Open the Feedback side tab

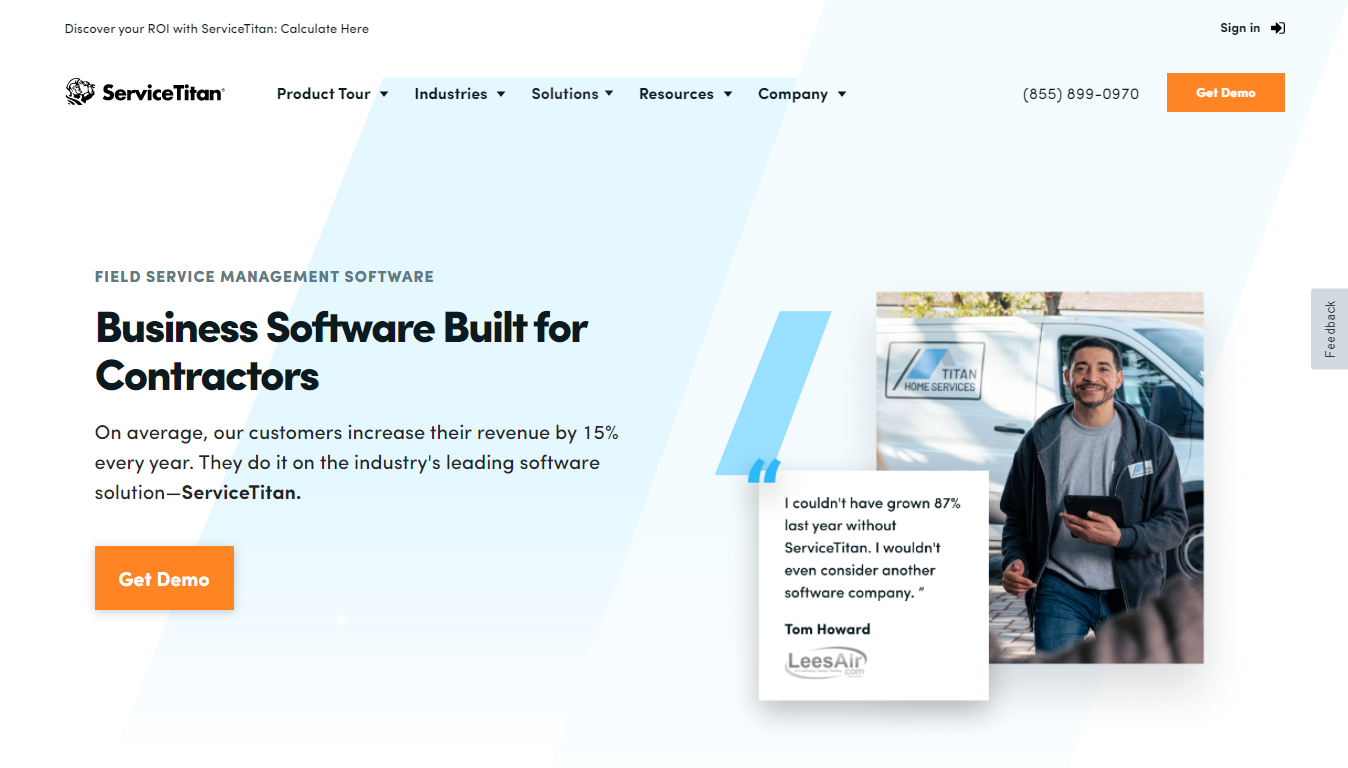click(1329, 329)
